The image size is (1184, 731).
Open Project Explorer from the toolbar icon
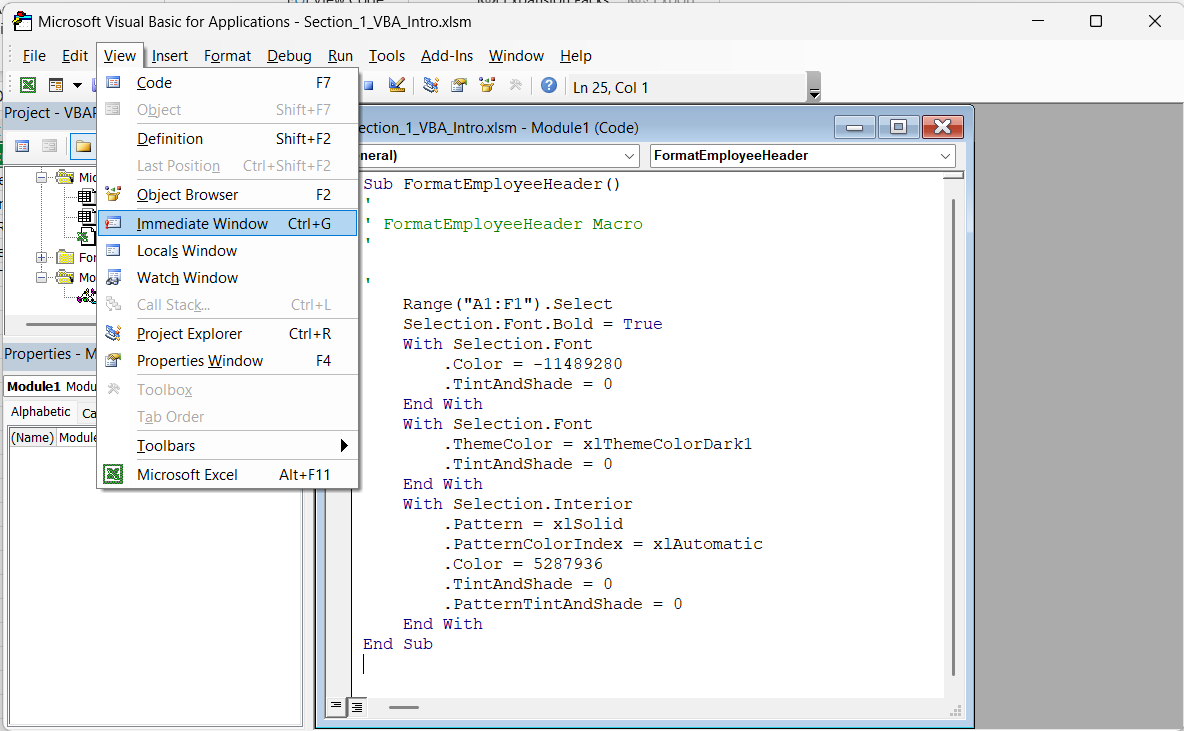[x=431, y=85]
